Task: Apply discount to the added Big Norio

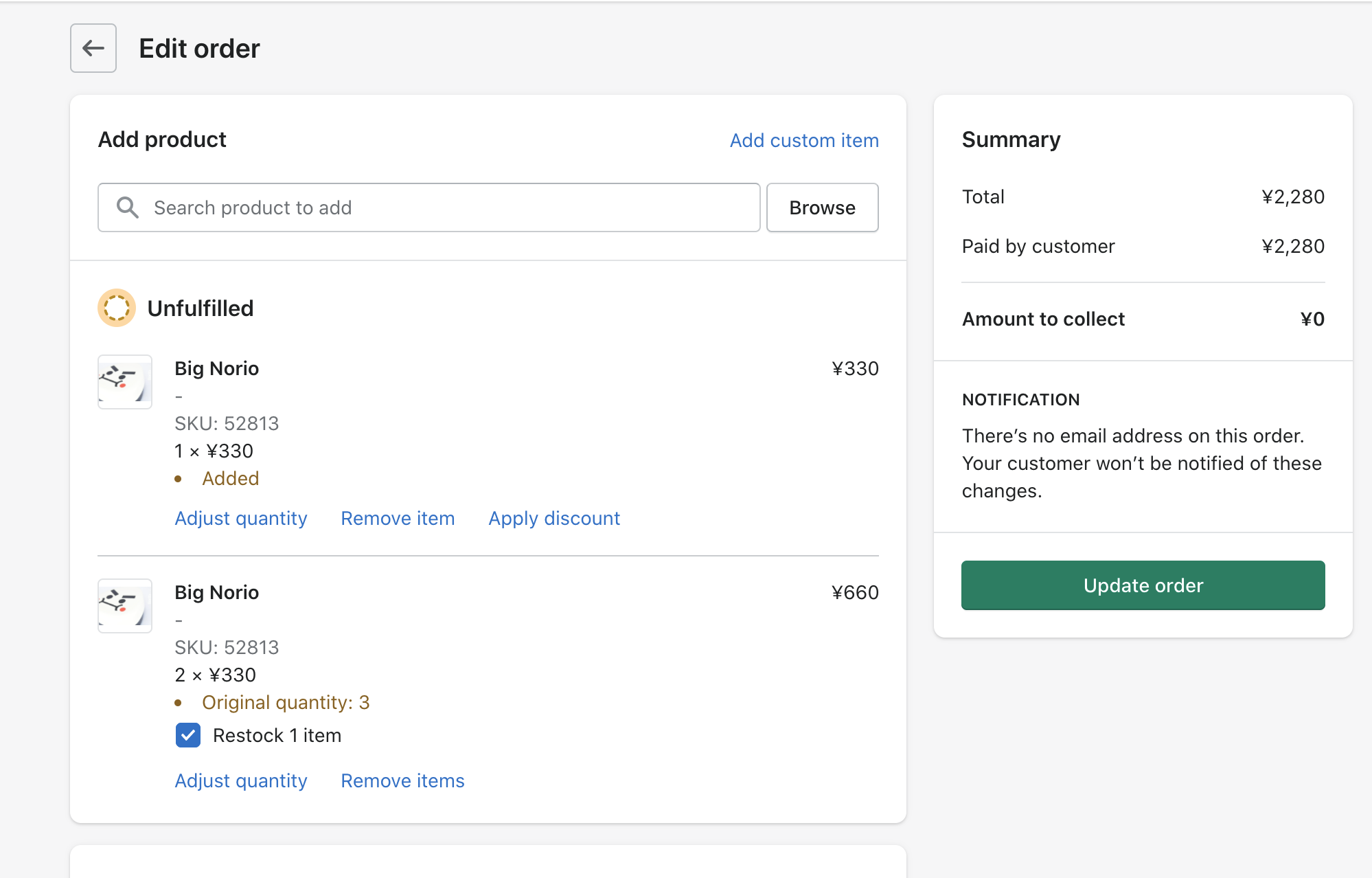Action: coord(554,518)
